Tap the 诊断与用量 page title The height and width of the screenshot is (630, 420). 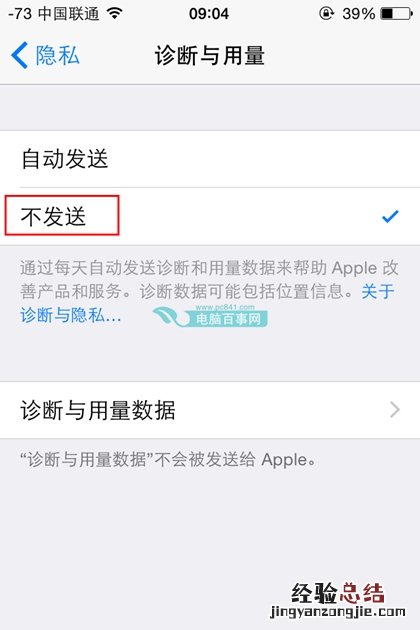(210, 55)
